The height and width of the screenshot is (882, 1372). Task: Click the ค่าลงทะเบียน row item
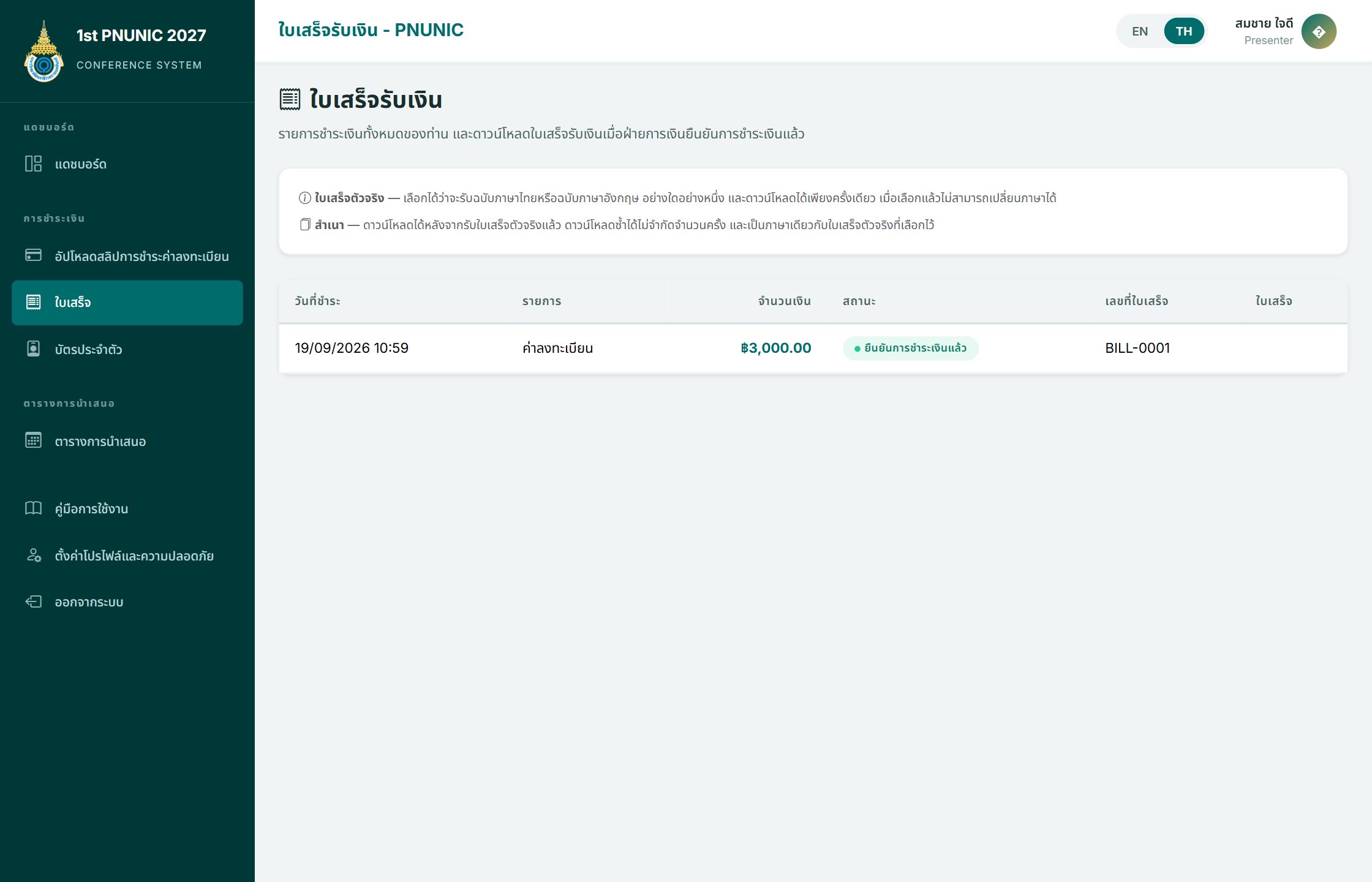557,348
